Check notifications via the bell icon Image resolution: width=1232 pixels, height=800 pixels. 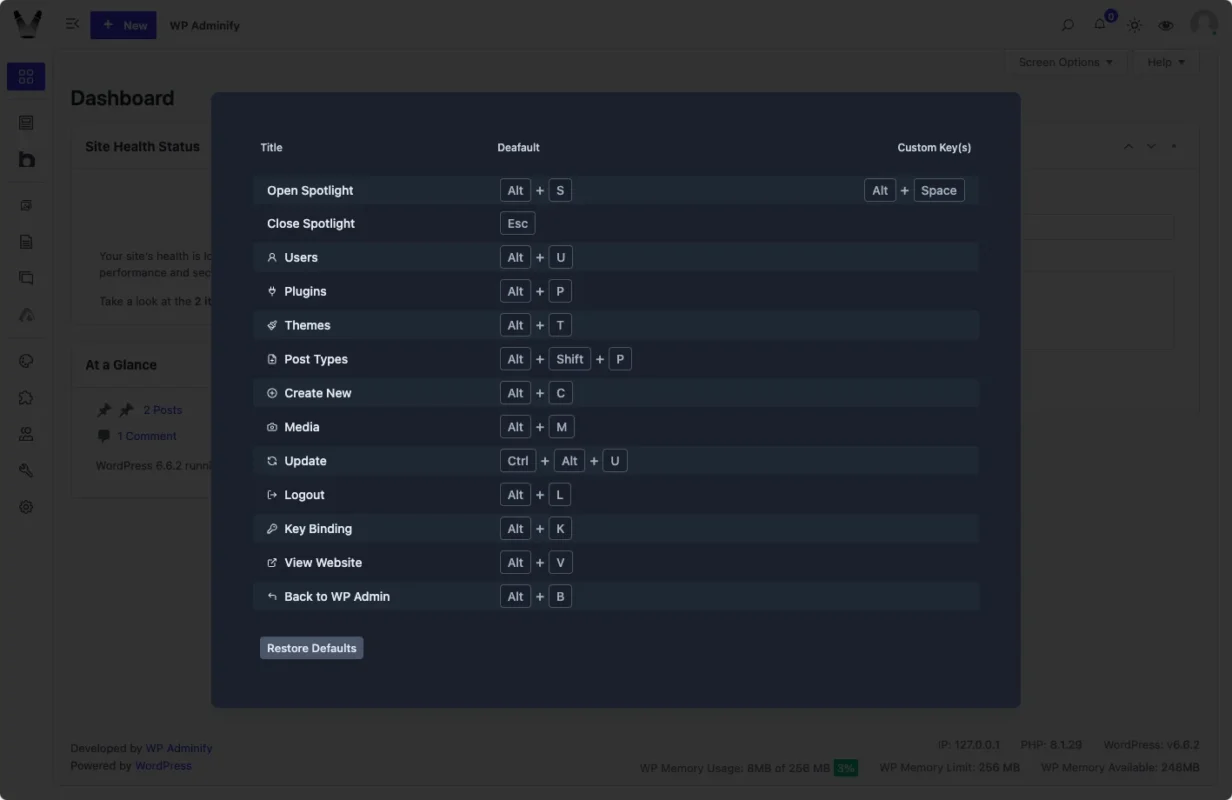pyautogui.click(x=1100, y=25)
